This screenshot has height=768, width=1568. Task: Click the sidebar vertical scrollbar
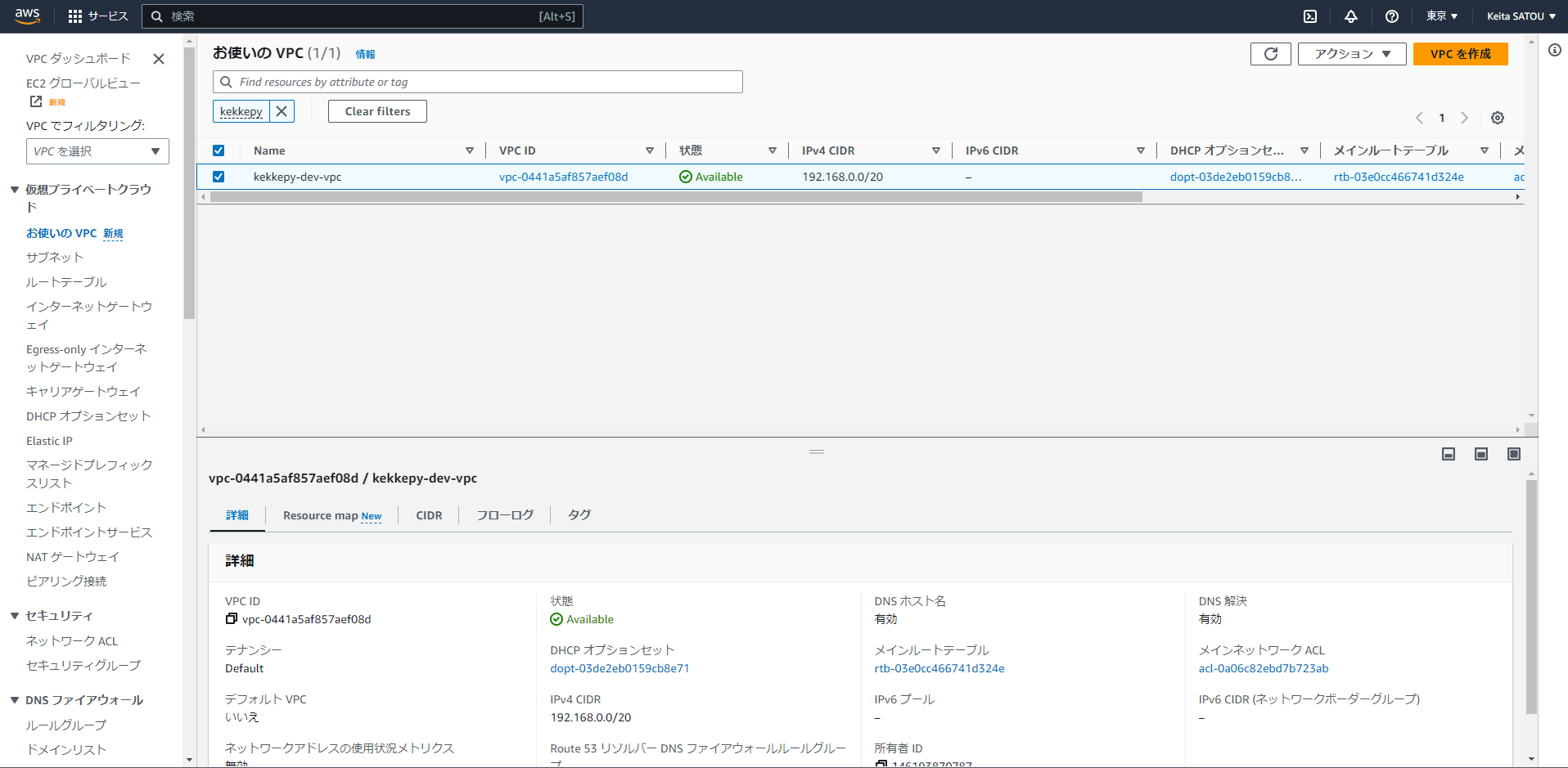pos(189,183)
